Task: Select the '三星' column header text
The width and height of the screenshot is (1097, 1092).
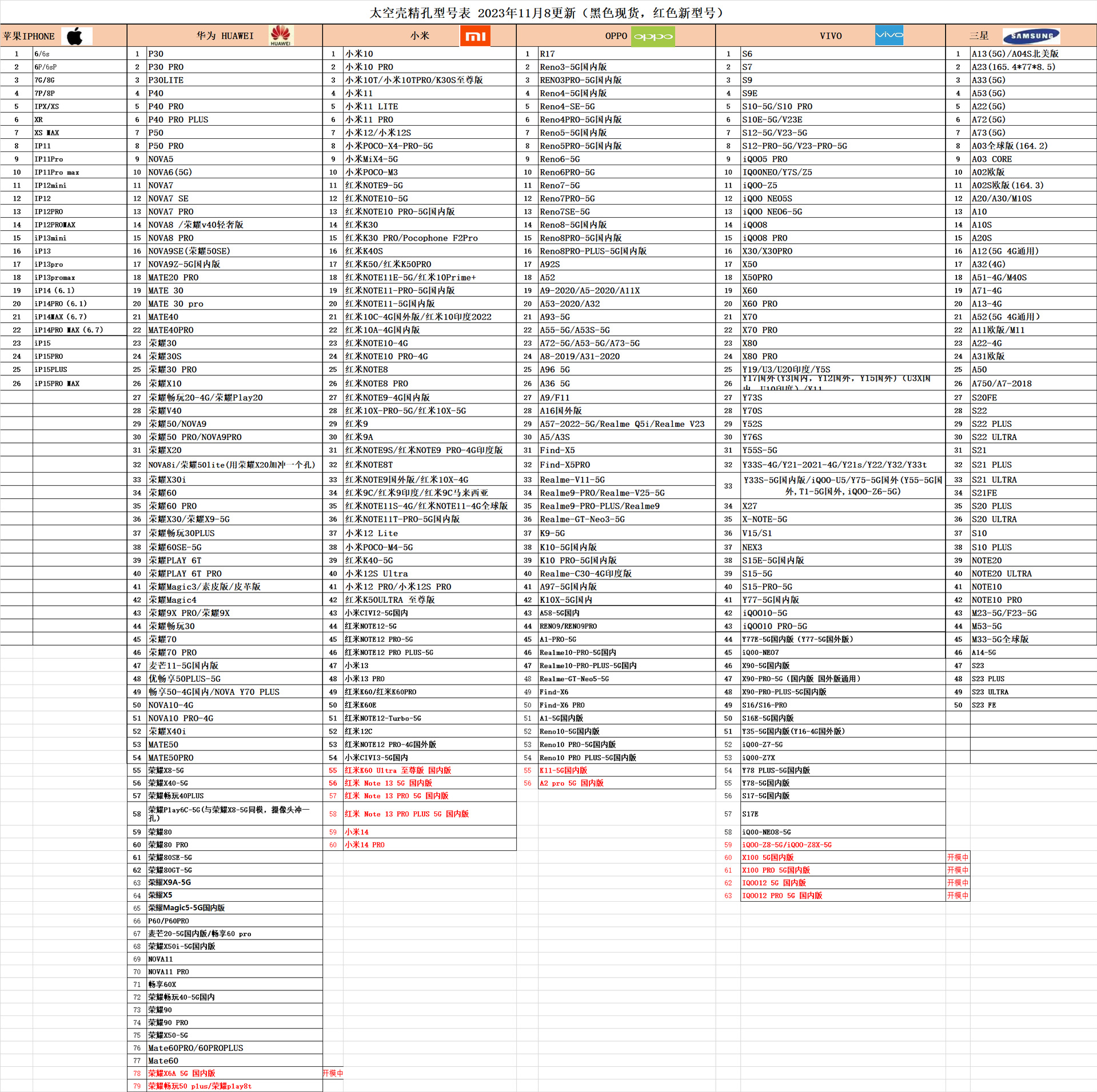Action: point(979,36)
